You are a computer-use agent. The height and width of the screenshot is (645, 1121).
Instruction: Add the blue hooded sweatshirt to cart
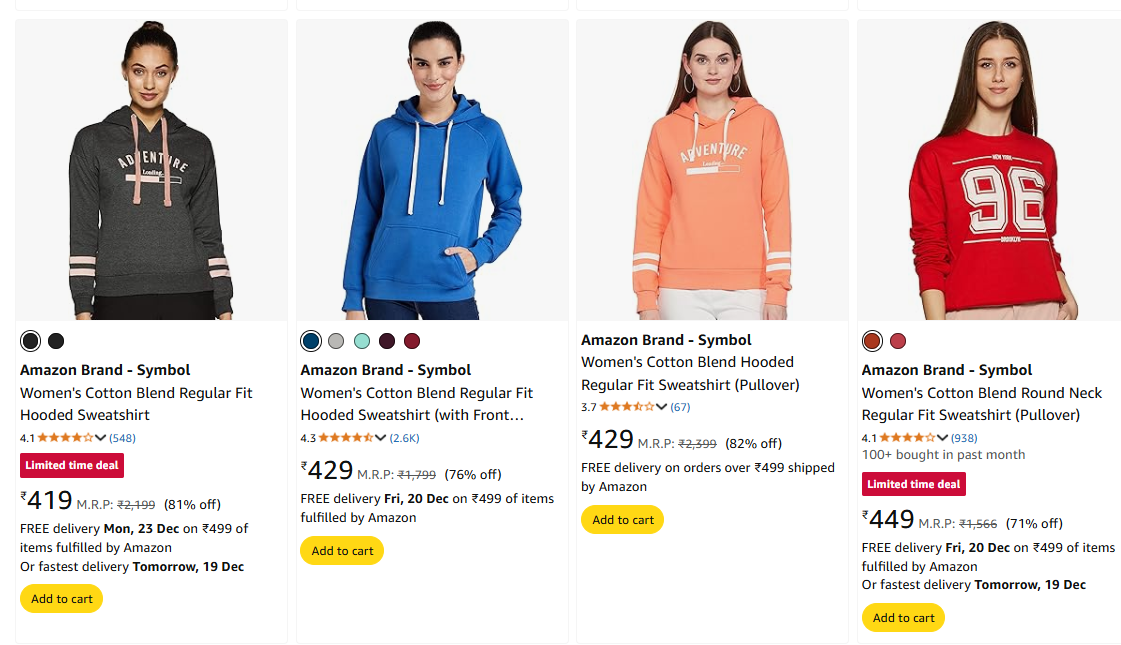(342, 551)
